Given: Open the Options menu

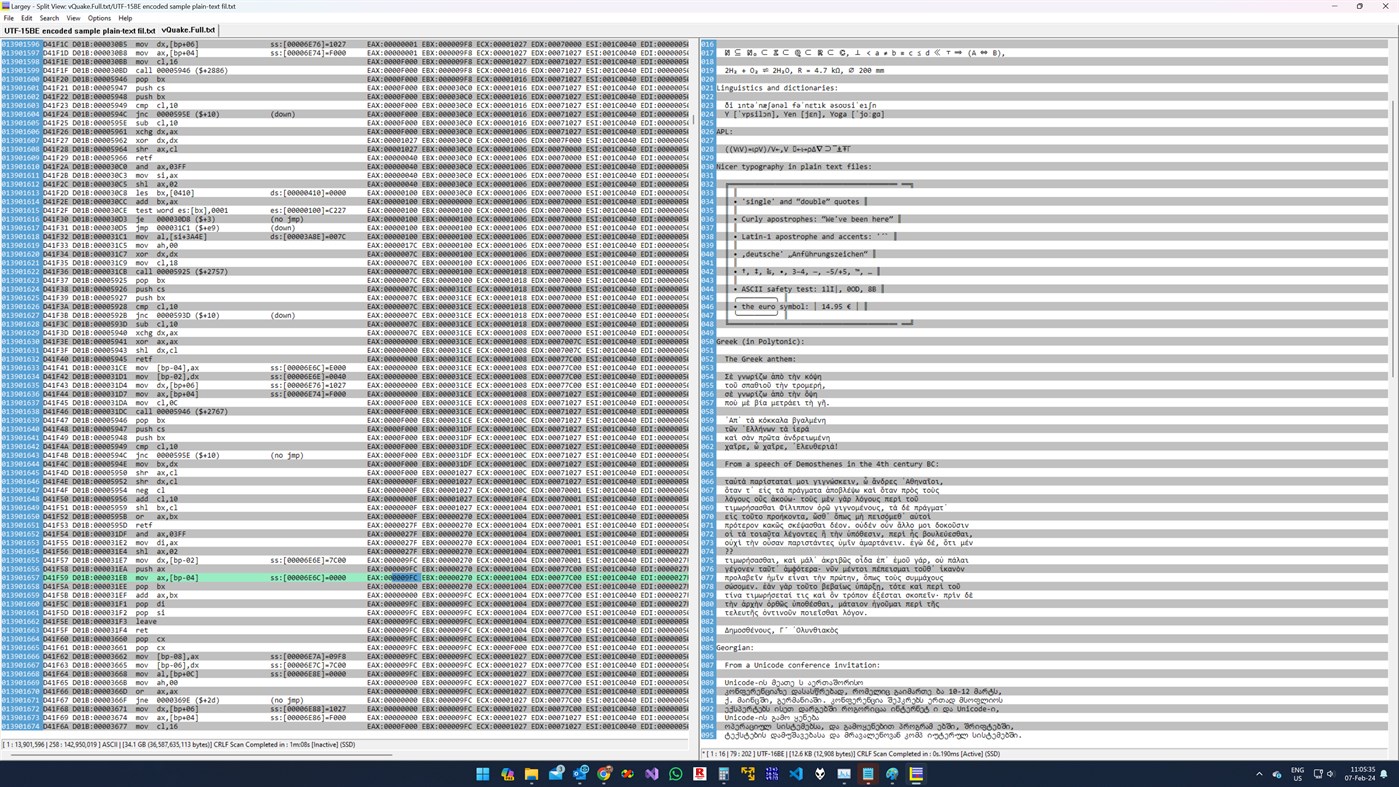Looking at the screenshot, I should click(x=99, y=17).
